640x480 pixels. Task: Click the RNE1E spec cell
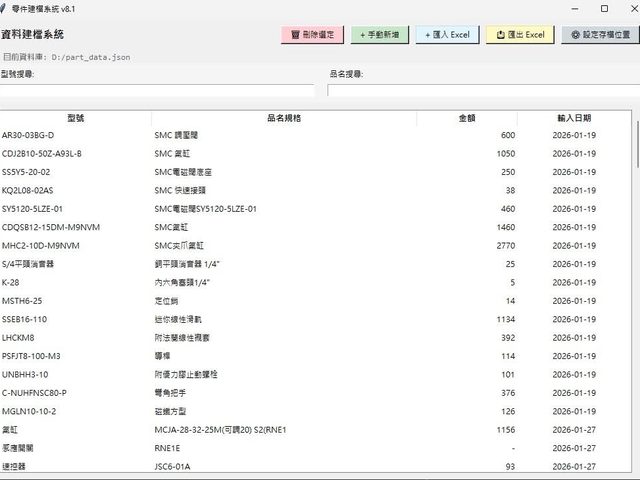pyautogui.click(x=167, y=448)
